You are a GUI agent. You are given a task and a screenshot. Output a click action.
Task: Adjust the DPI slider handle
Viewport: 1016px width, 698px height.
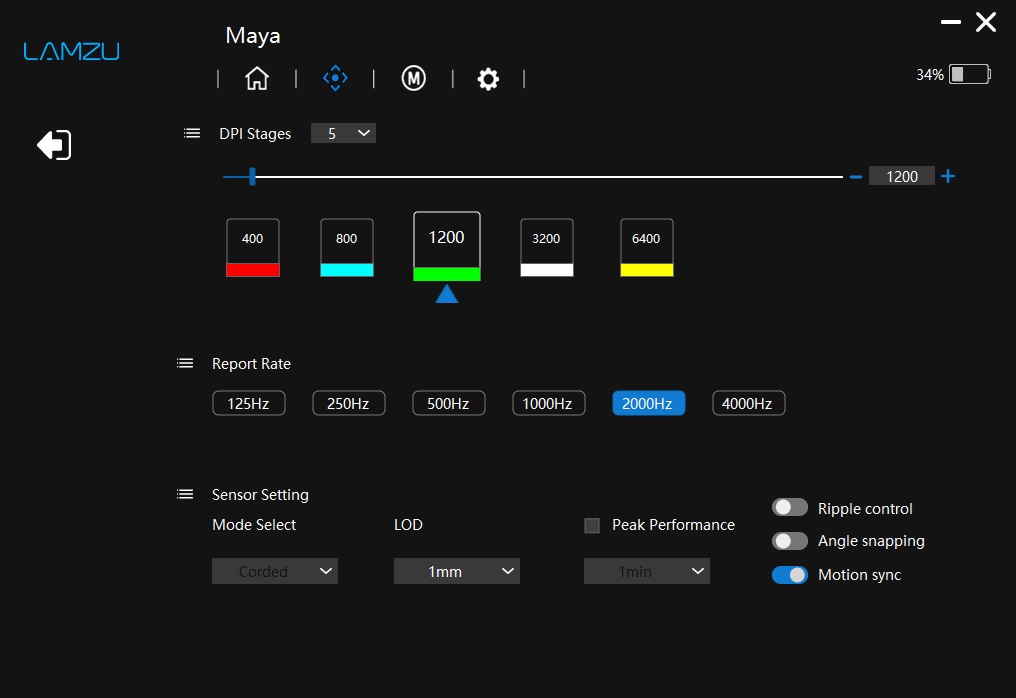[x=252, y=176]
